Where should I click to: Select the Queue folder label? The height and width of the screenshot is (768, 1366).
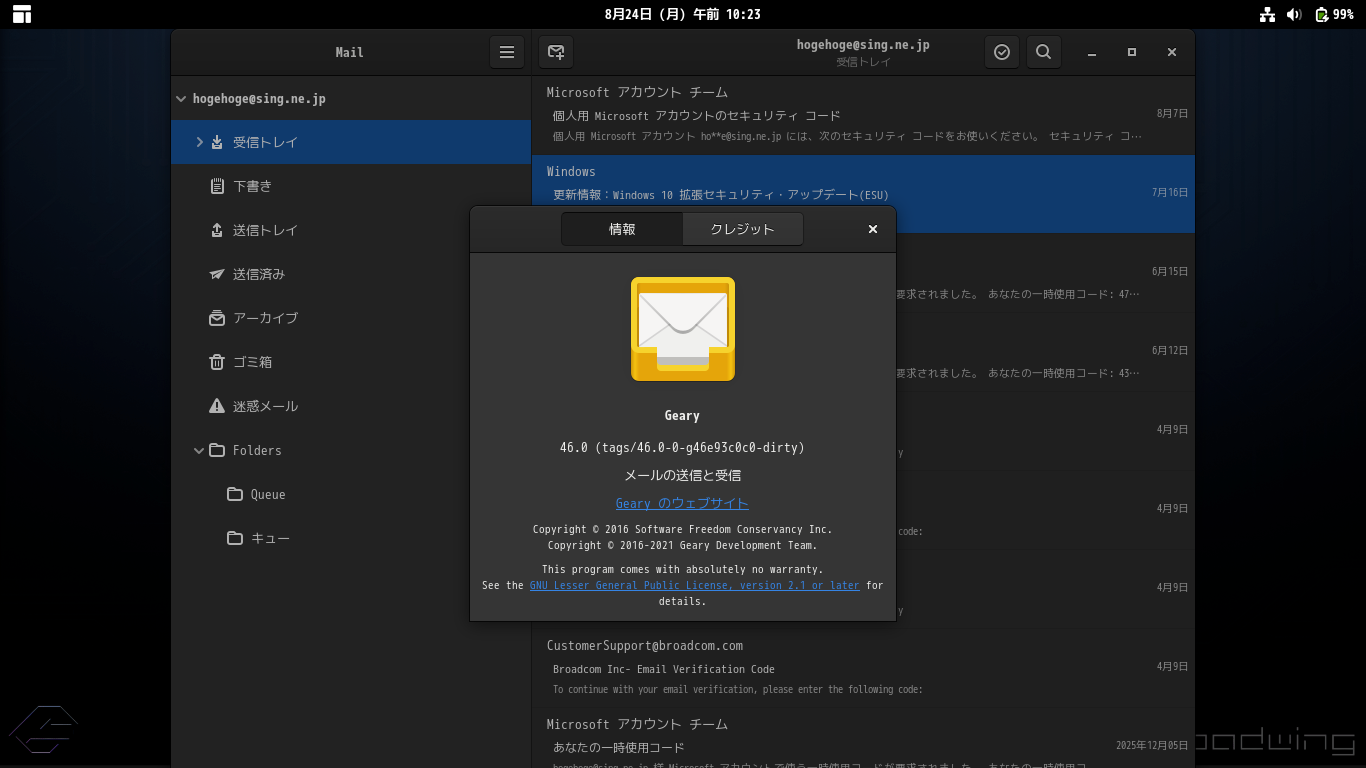coord(268,494)
